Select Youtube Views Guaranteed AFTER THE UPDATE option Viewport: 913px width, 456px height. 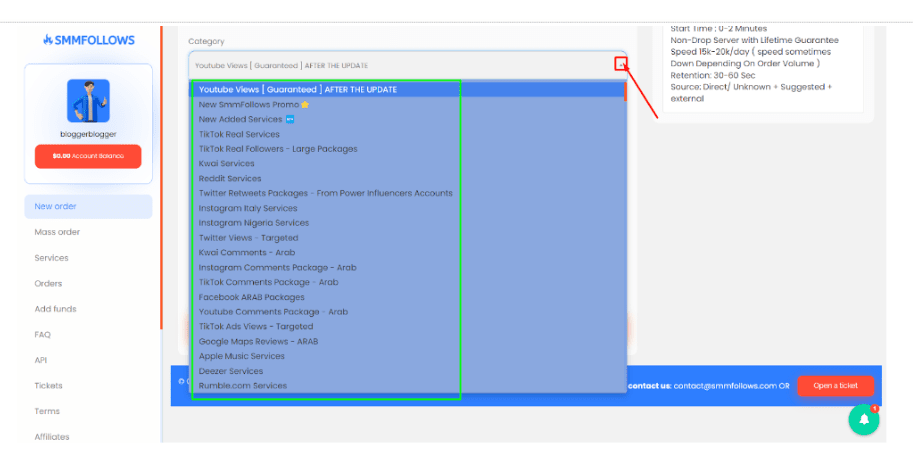coord(408,90)
